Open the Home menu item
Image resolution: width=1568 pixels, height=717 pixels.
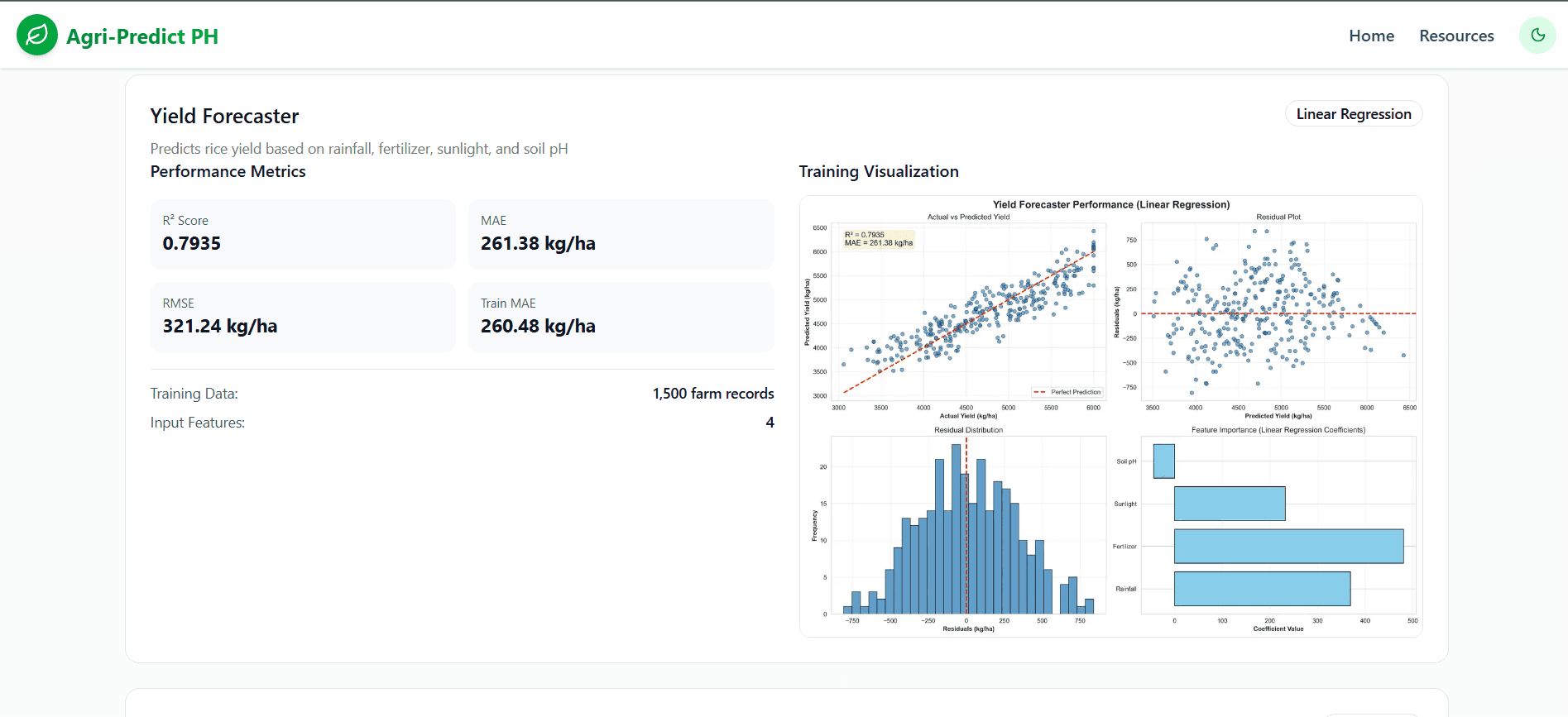tap(1371, 36)
